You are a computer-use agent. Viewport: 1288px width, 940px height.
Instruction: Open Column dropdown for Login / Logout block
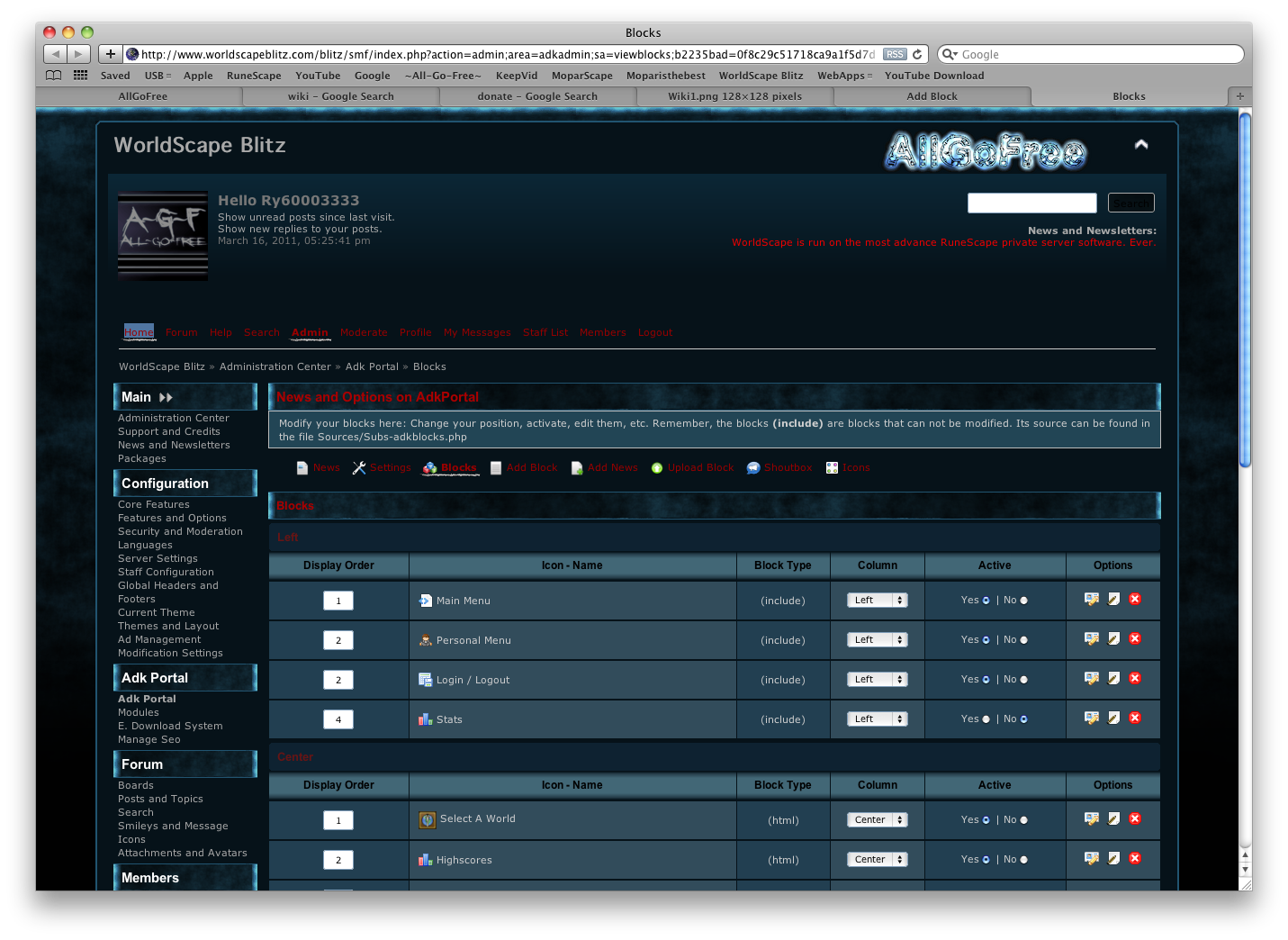point(877,680)
